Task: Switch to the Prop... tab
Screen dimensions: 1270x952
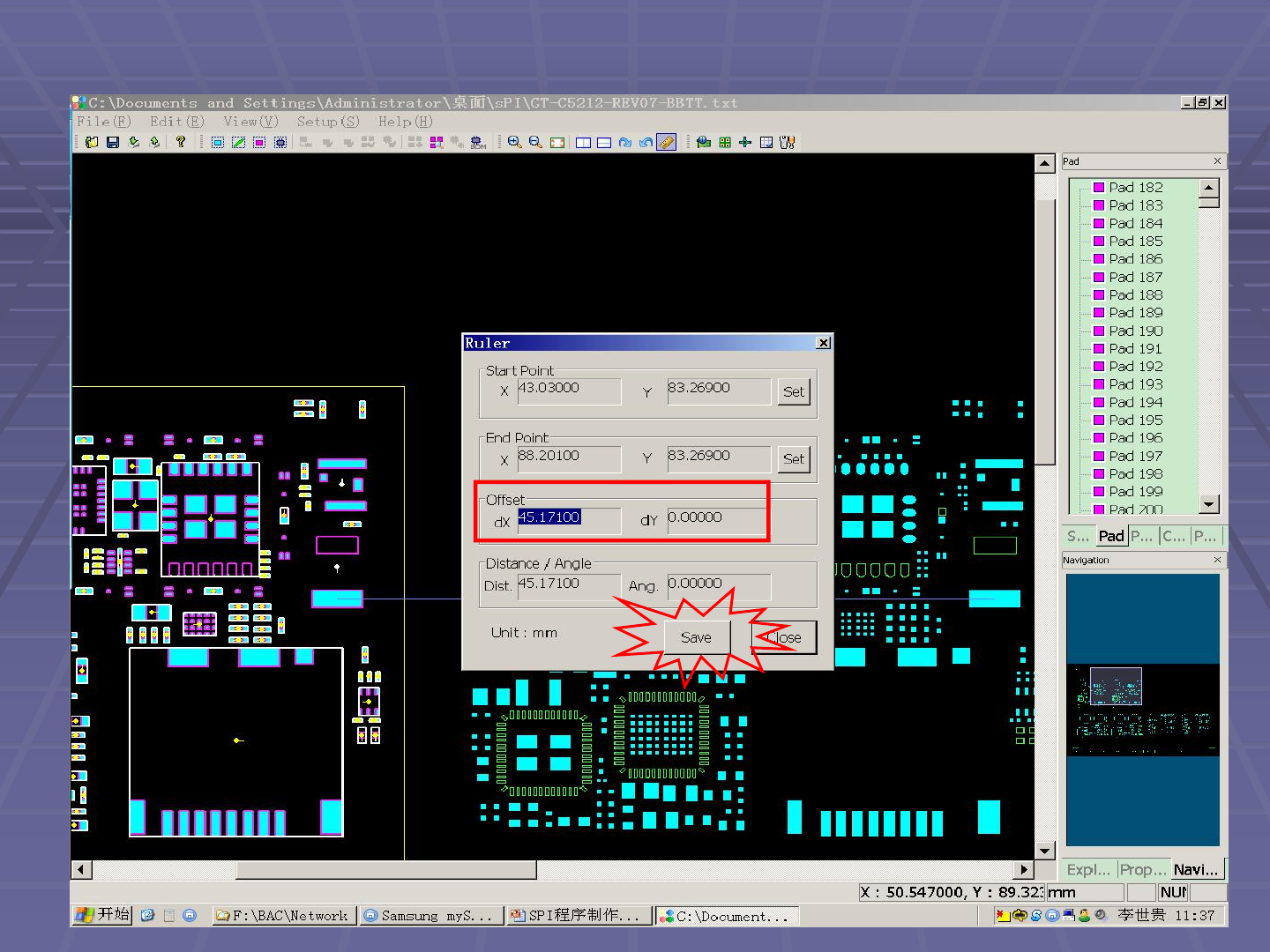Action: pos(1144,869)
